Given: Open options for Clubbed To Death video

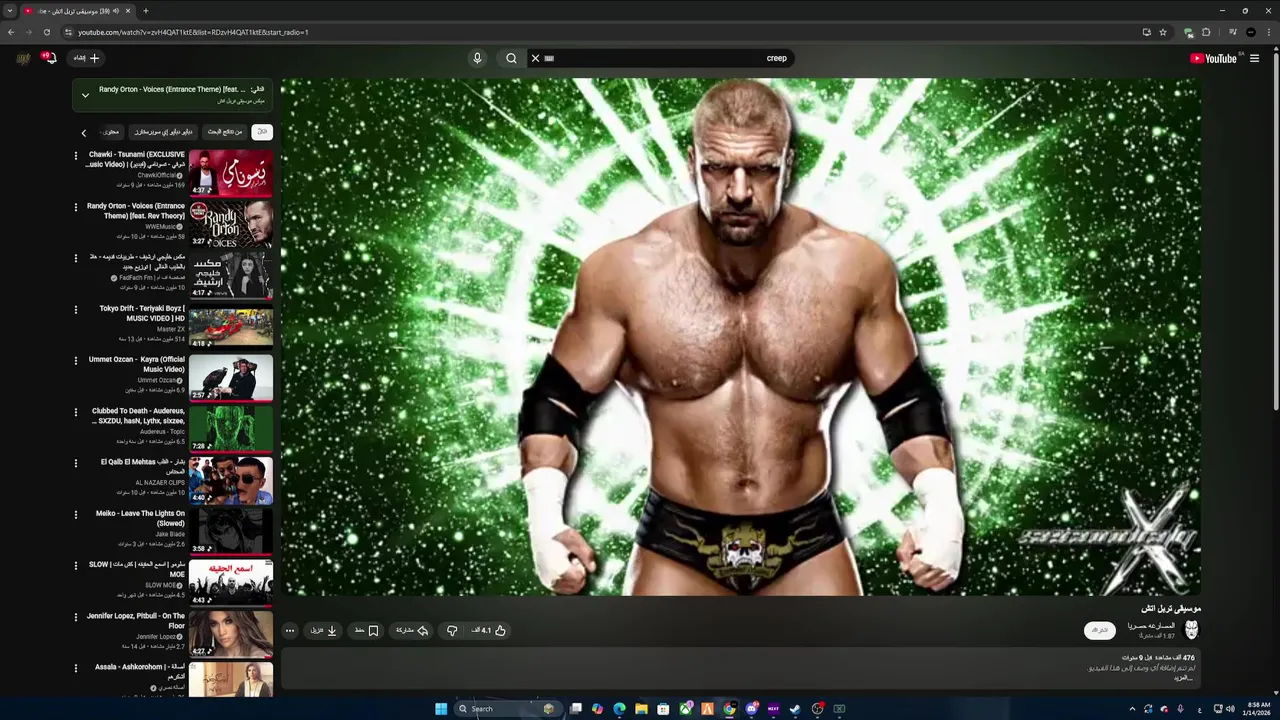Looking at the screenshot, I should (x=76, y=412).
